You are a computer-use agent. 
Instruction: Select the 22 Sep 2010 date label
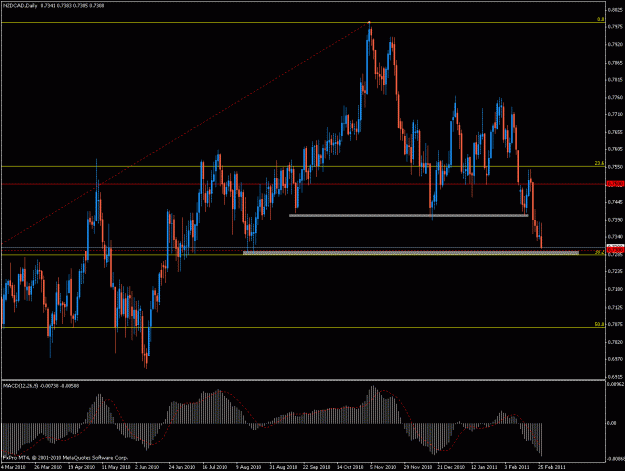[316, 467]
